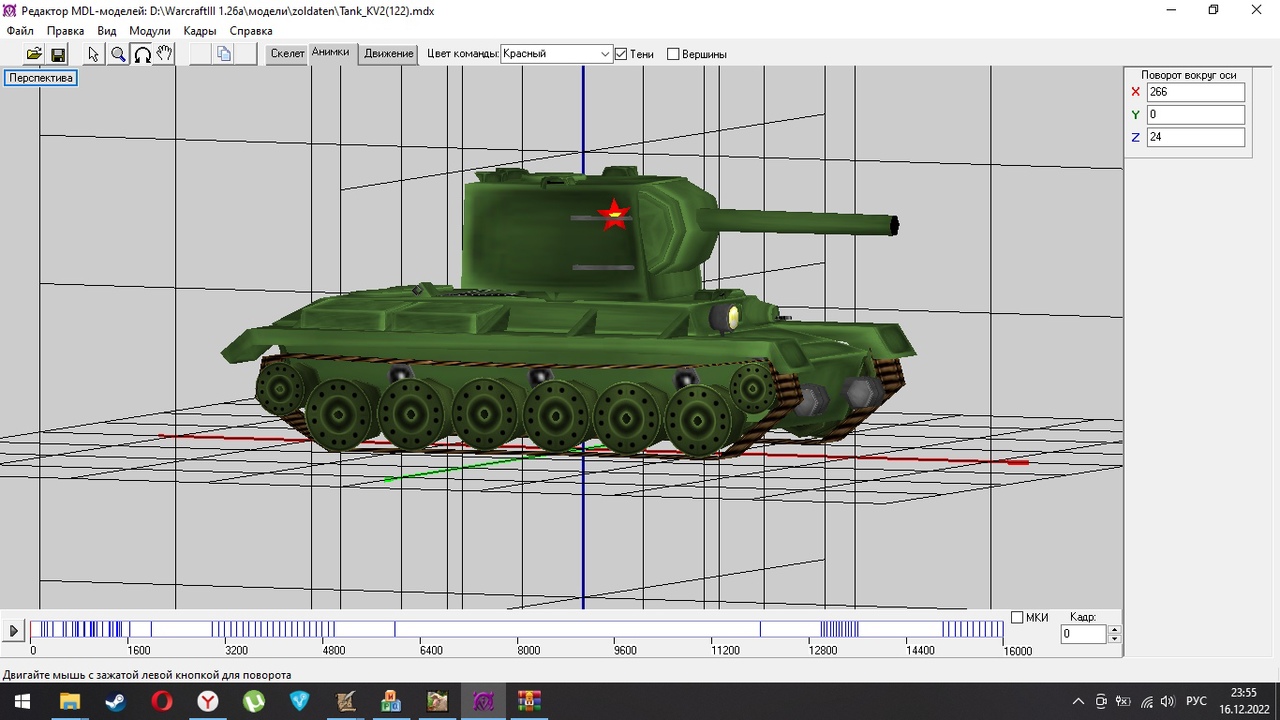Enable the Вершины vertices checkbox
Screen dimensions: 1280x720
[673, 54]
